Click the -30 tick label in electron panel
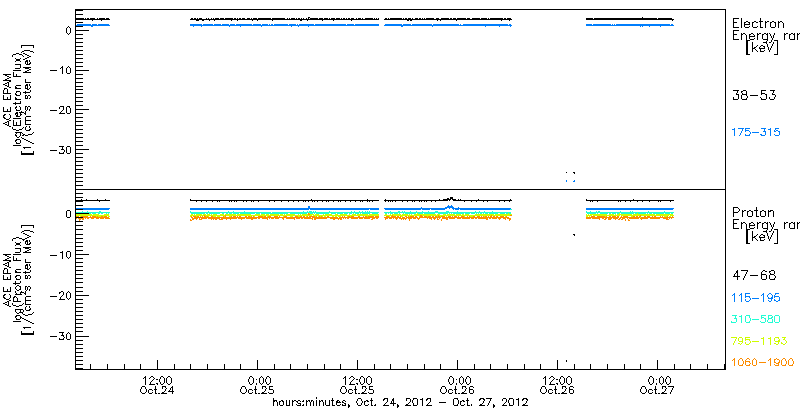The width and height of the screenshot is (800, 410). tap(60, 149)
